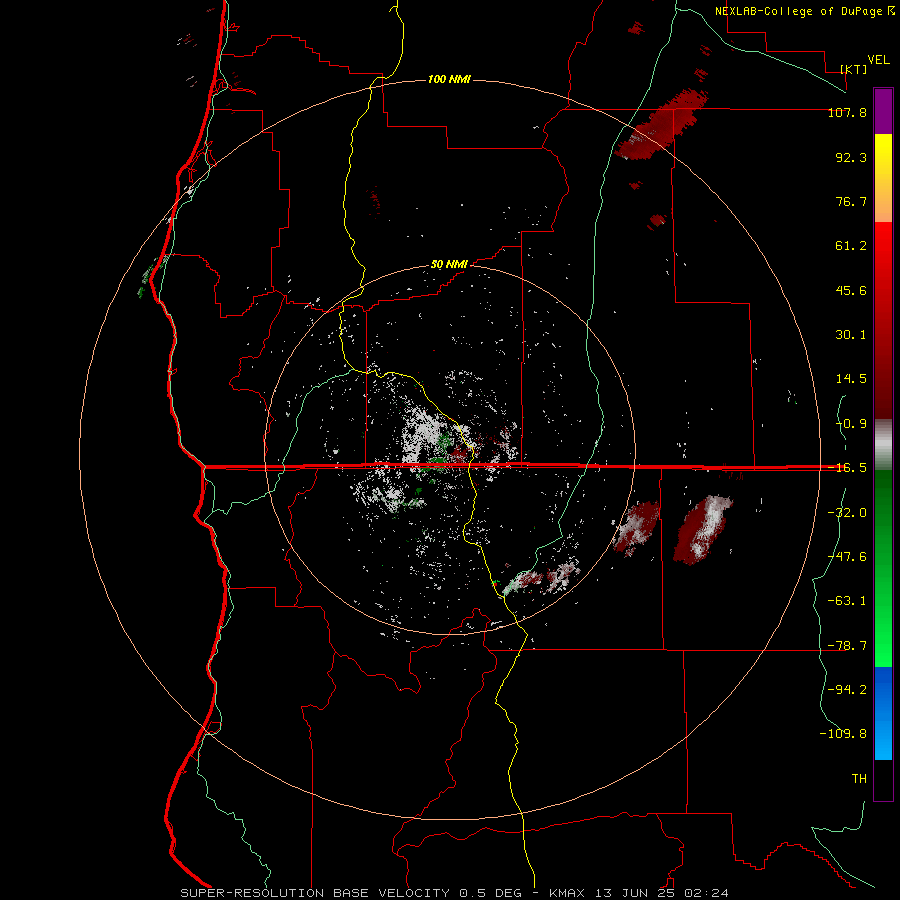Screen dimensions: 900x900
Task: Select the 92.3 value on velocity scale
Action: 851,157
